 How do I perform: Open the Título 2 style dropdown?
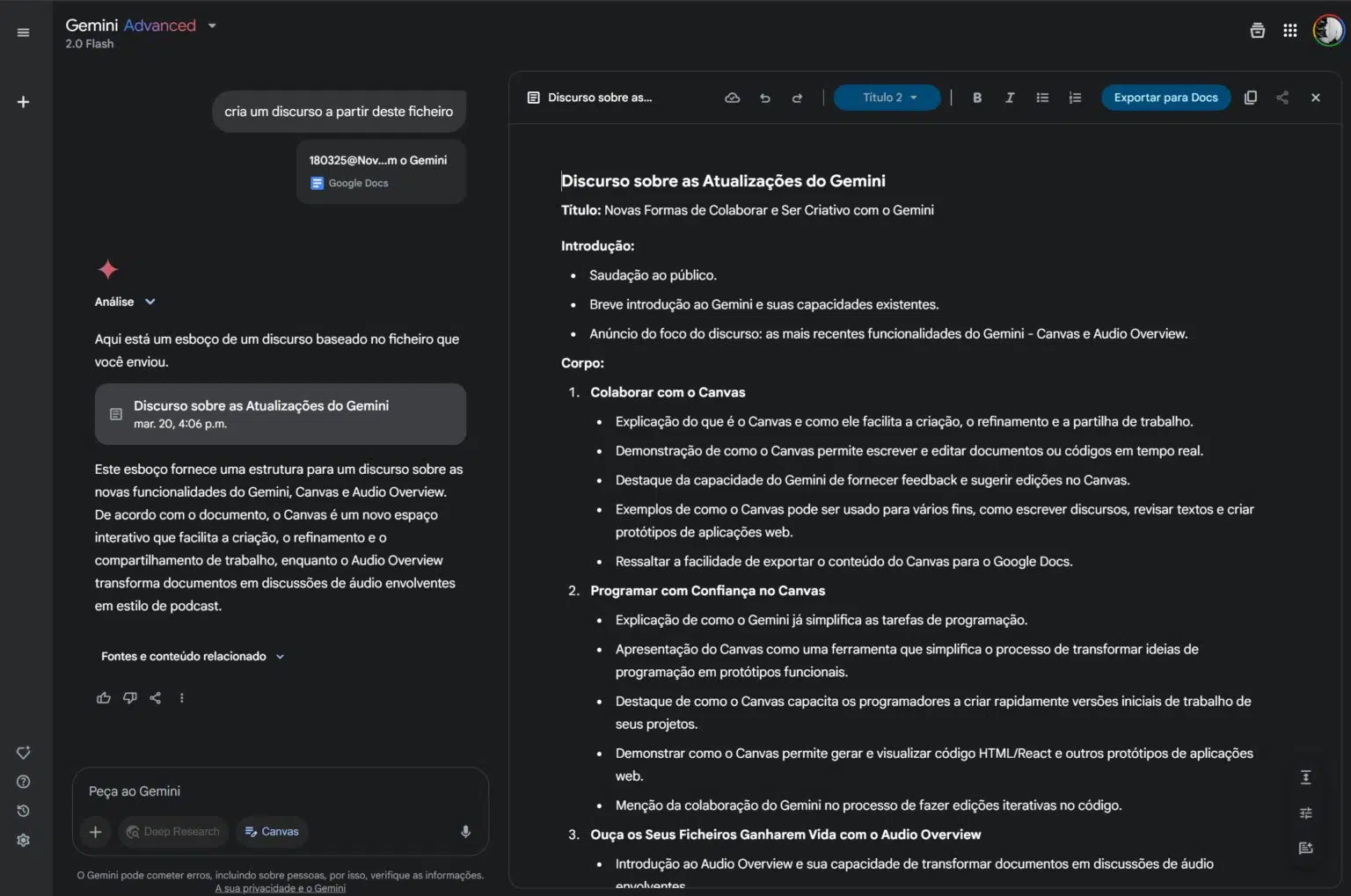(887, 98)
